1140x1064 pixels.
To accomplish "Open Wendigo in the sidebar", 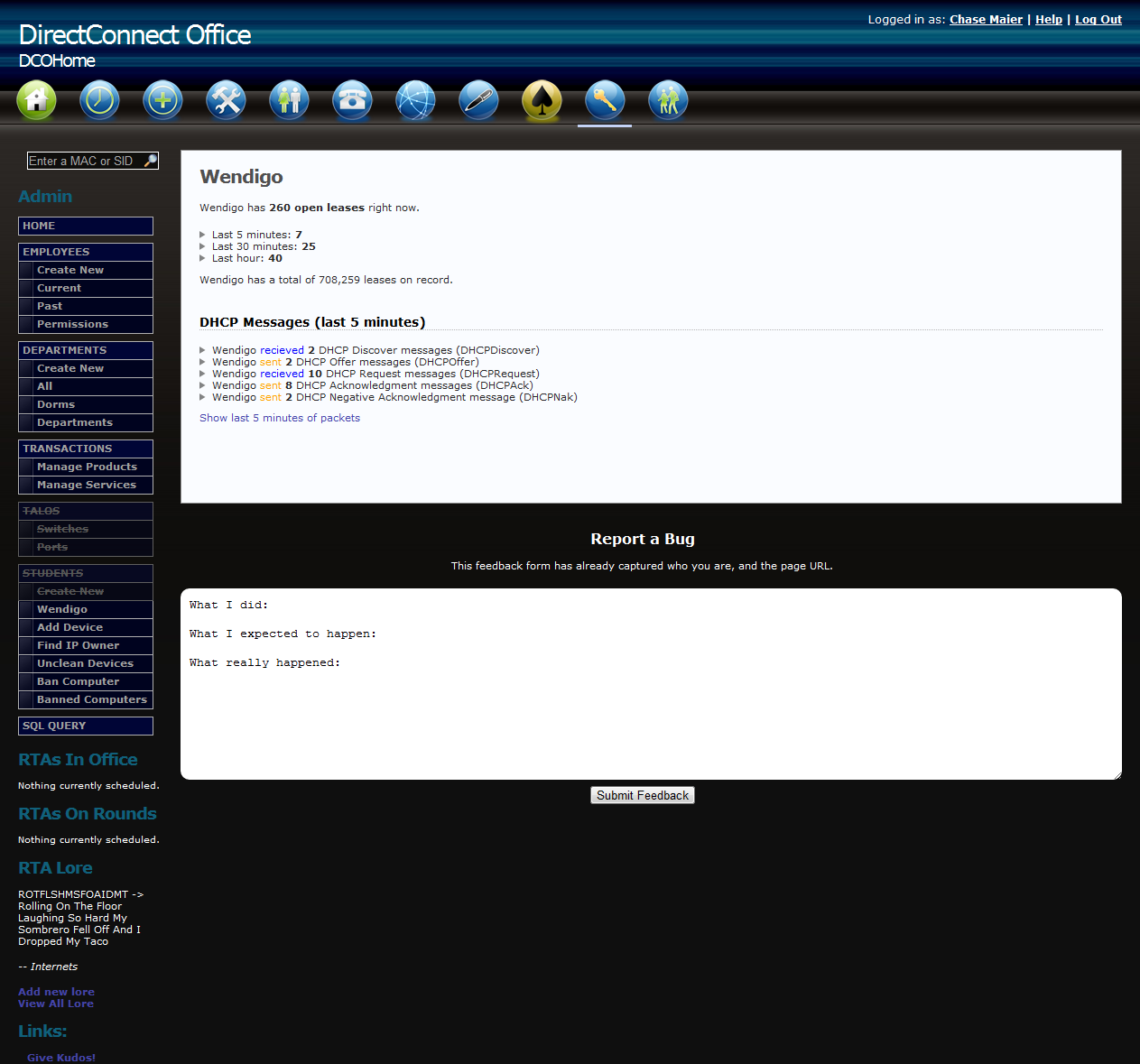I will point(86,609).
